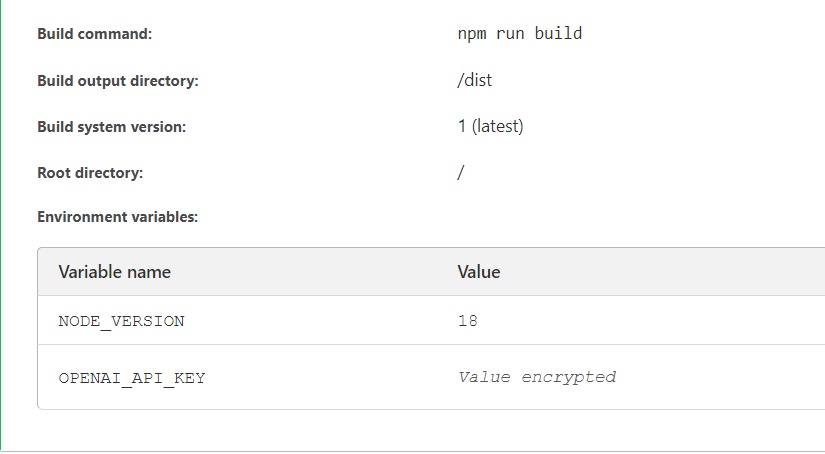Viewport: 825px width, 454px height.
Task: Click the environment variables table header row
Action: click(431, 271)
